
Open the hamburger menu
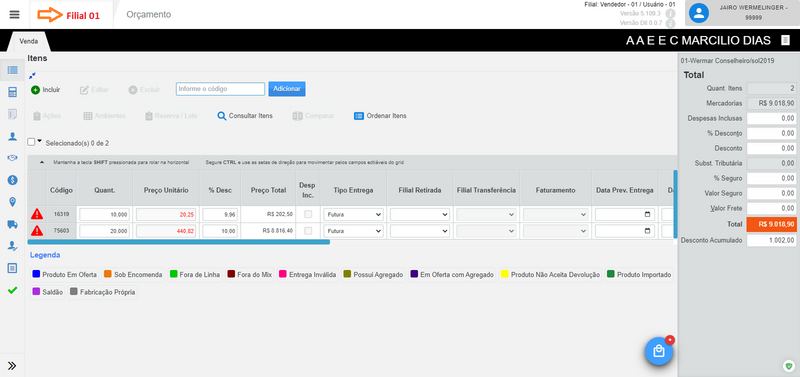point(14,14)
